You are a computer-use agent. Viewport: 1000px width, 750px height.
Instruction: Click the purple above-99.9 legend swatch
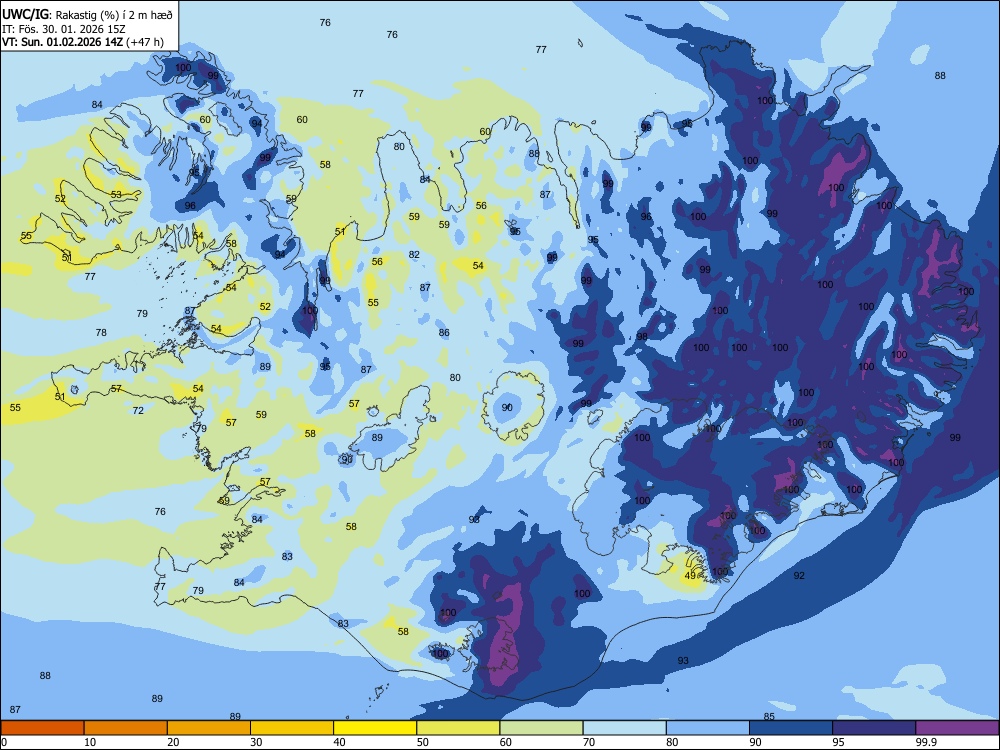[957, 728]
